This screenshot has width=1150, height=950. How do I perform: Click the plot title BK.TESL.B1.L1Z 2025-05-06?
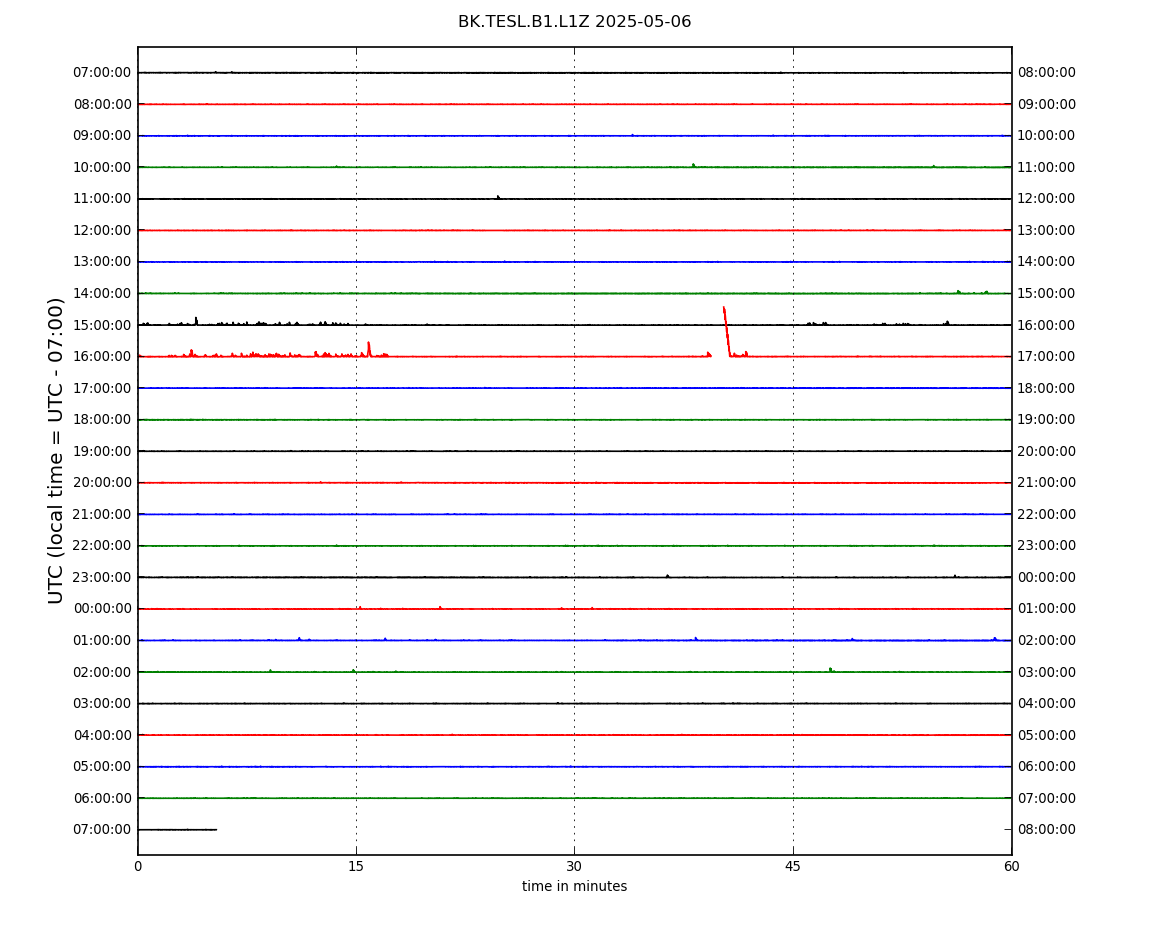pyautogui.click(x=574, y=22)
